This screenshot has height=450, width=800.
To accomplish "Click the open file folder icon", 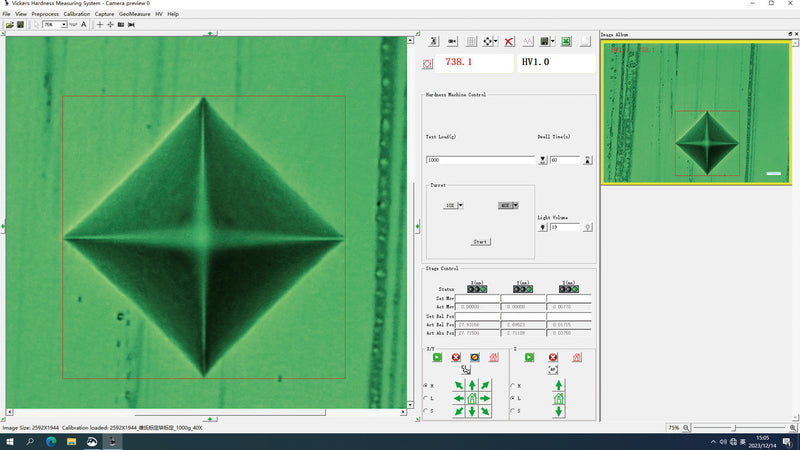I will (x=8, y=24).
